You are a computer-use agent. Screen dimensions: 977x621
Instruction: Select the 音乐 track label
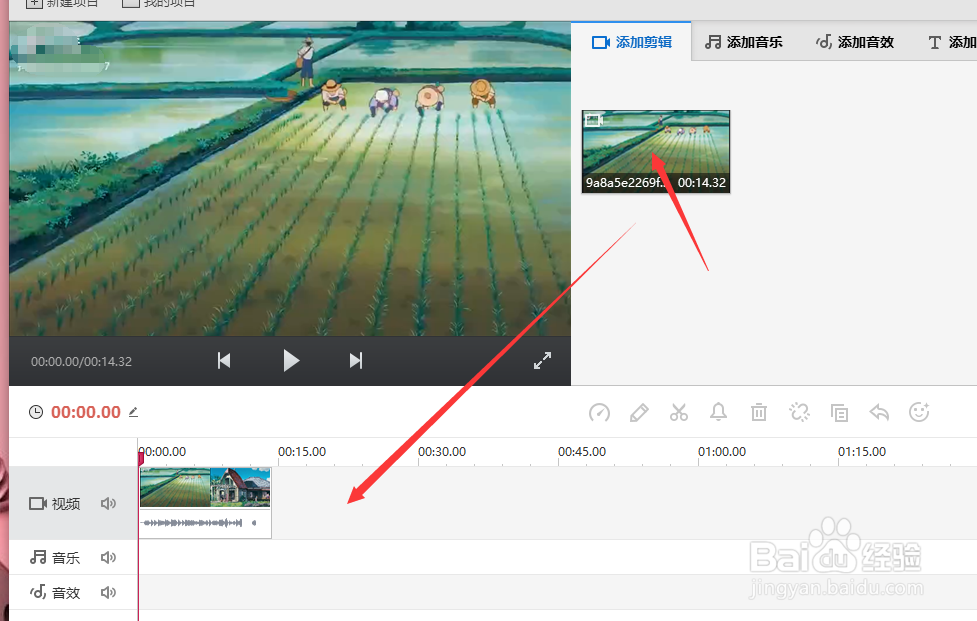(x=55, y=557)
